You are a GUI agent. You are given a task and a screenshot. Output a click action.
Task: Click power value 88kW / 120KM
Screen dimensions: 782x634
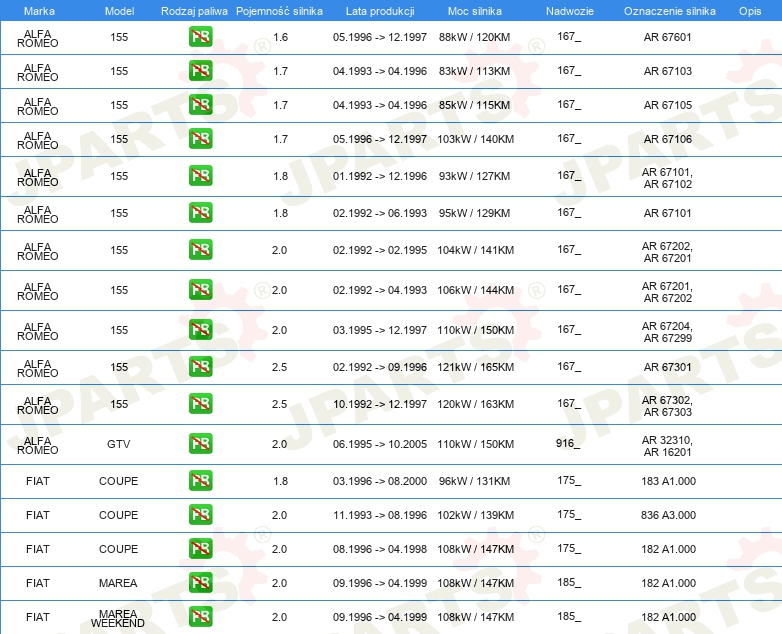(x=474, y=37)
